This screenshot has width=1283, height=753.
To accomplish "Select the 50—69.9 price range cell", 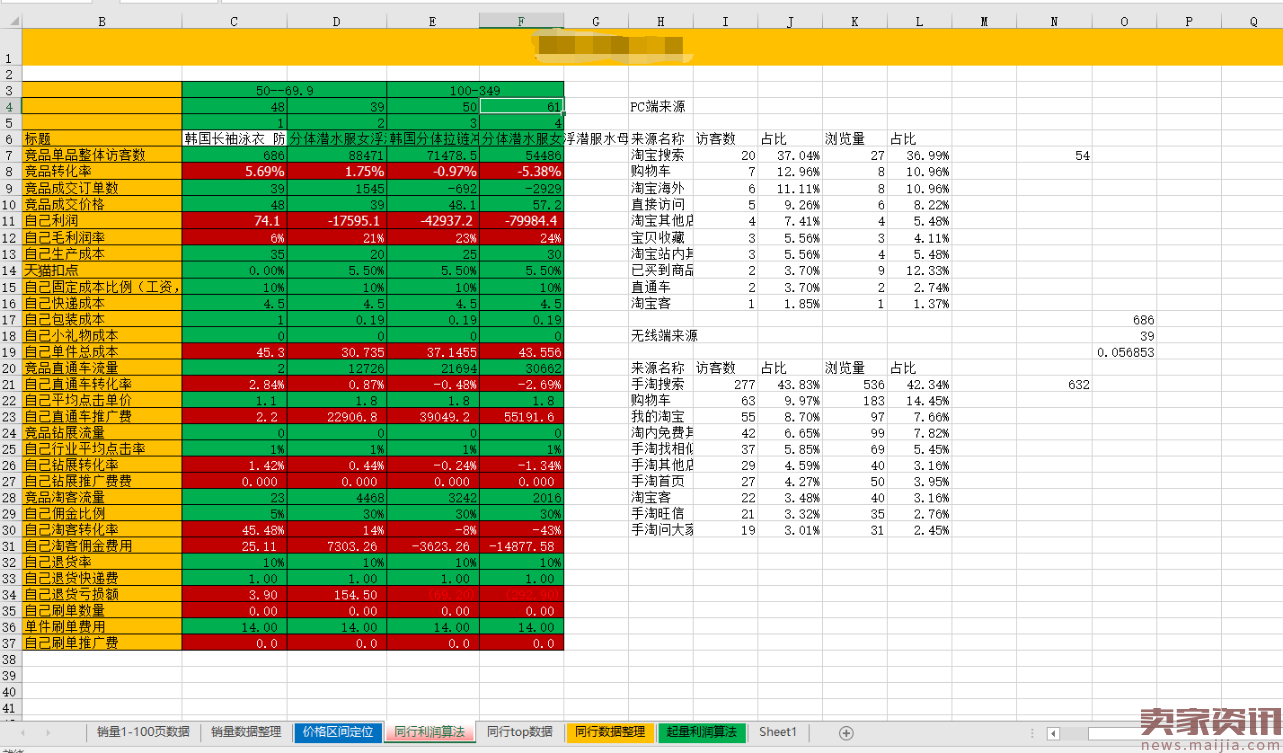I will pyautogui.click(x=285, y=90).
